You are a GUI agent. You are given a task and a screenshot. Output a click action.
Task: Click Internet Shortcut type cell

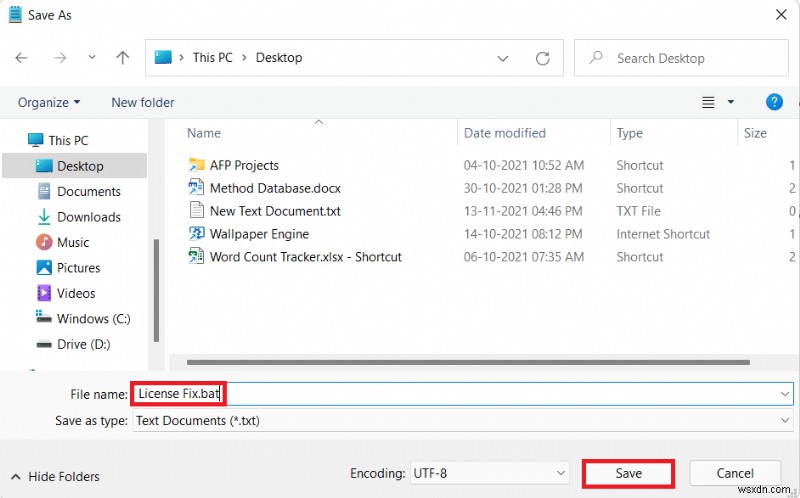tap(663, 234)
